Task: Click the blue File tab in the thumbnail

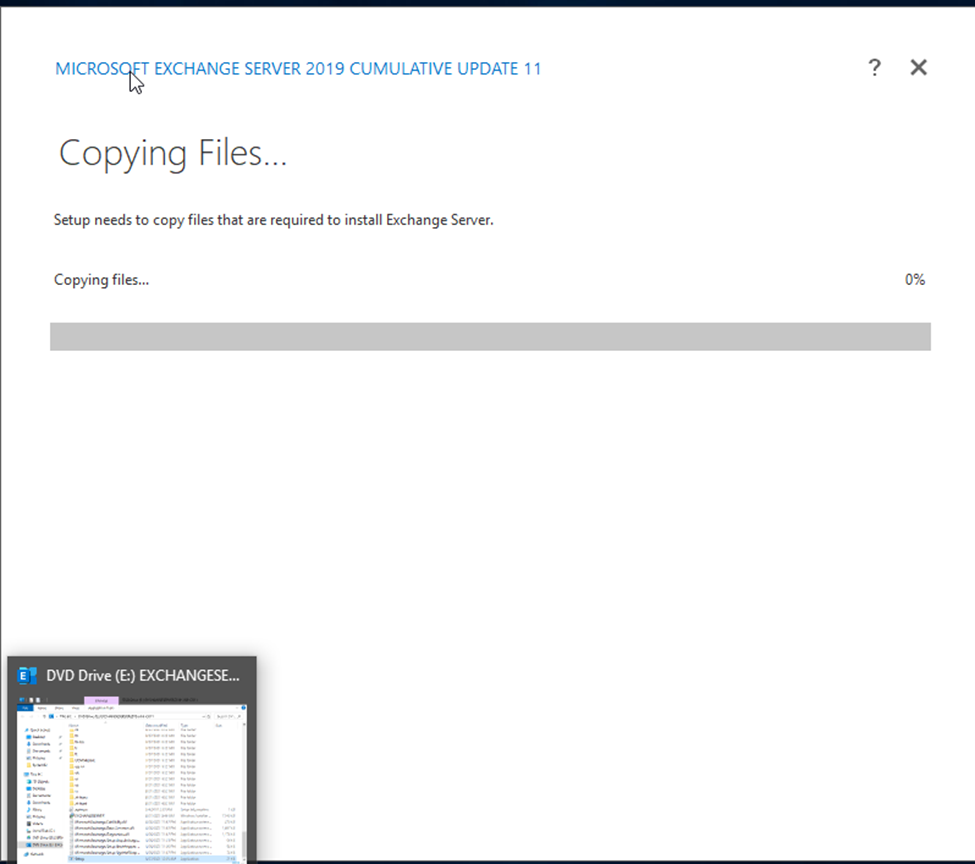Action: pyautogui.click(x=26, y=707)
